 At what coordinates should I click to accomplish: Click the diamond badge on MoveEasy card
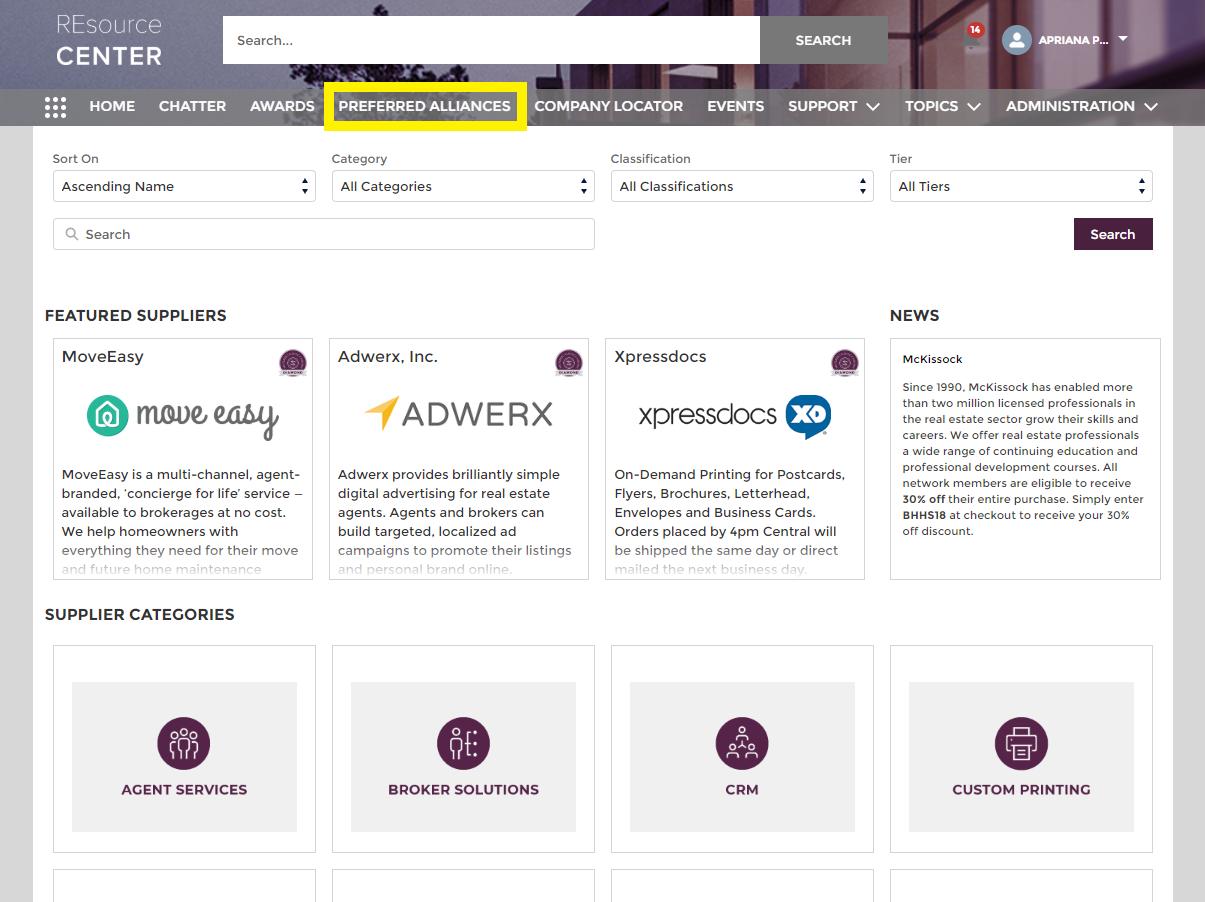click(292, 363)
